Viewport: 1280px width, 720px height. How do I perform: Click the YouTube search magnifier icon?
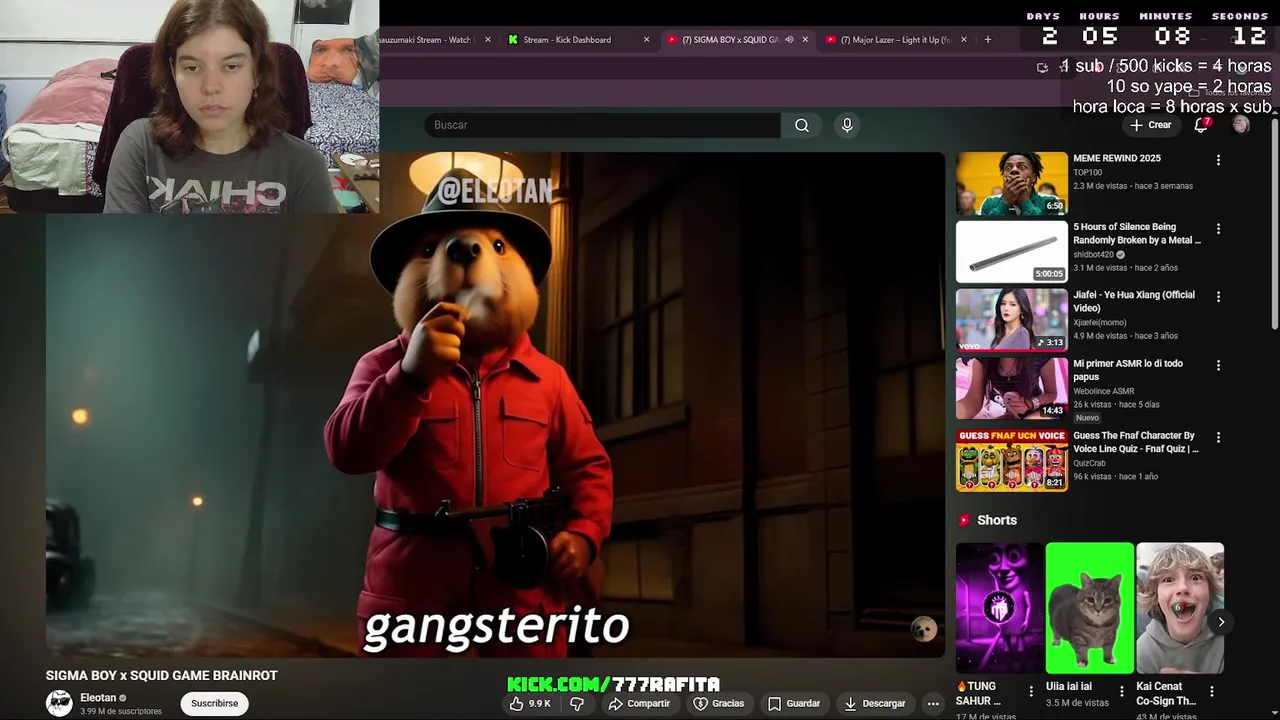pyautogui.click(x=802, y=125)
